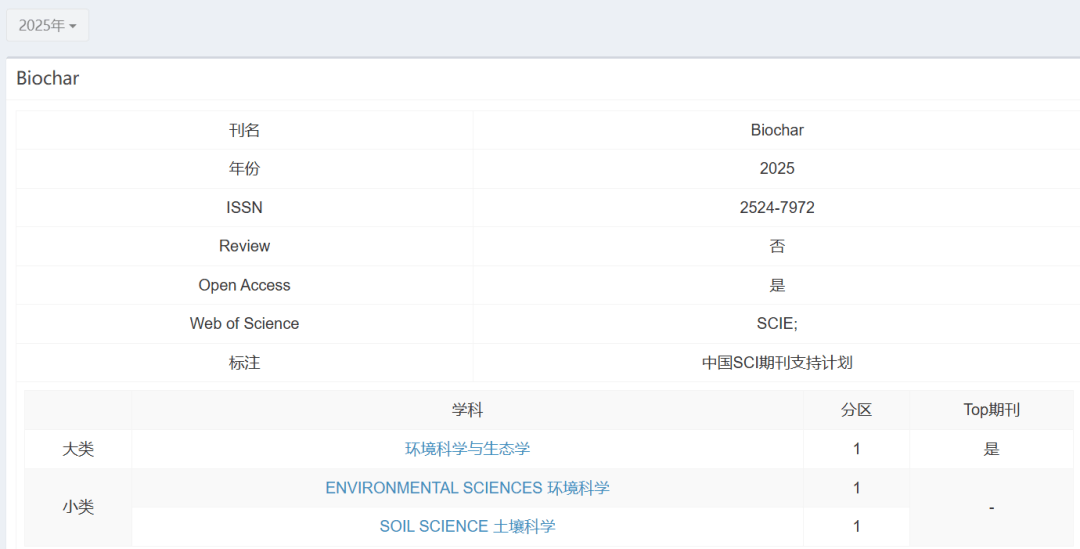1080x549 pixels.
Task: Click the 学科 column header
Action: tap(468, 411)
